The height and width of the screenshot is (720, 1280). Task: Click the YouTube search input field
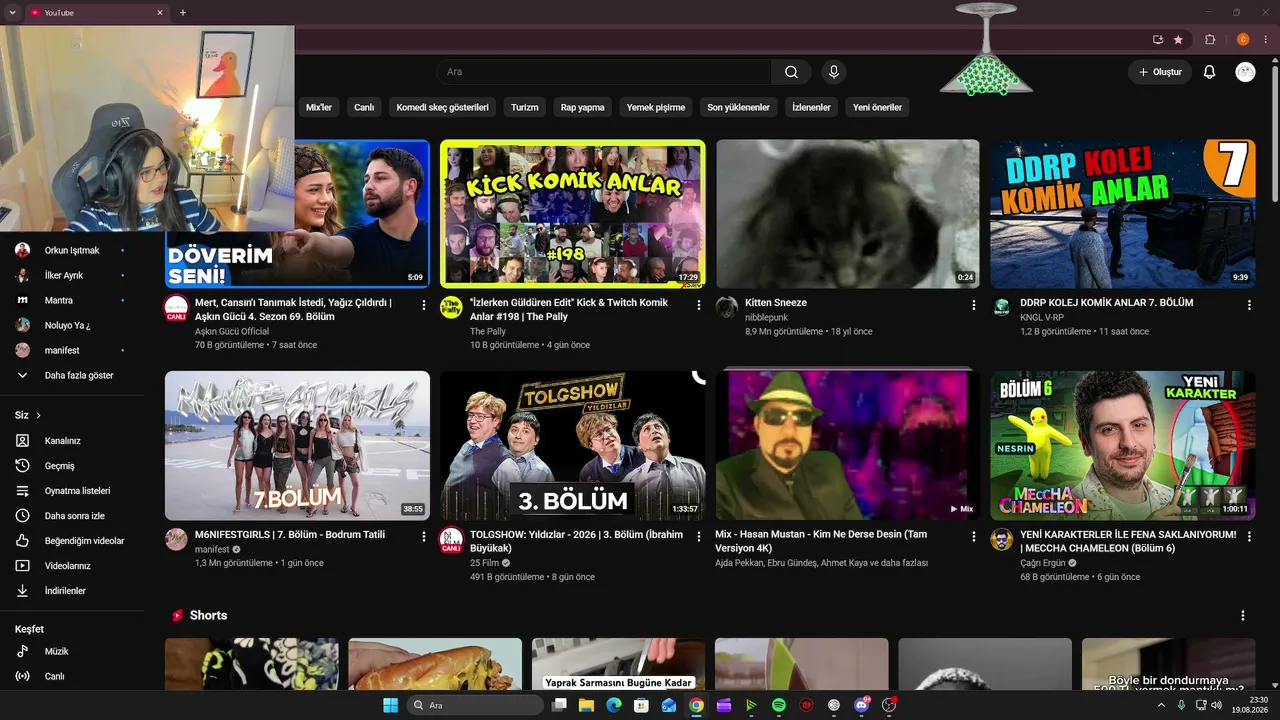point(603,72)
